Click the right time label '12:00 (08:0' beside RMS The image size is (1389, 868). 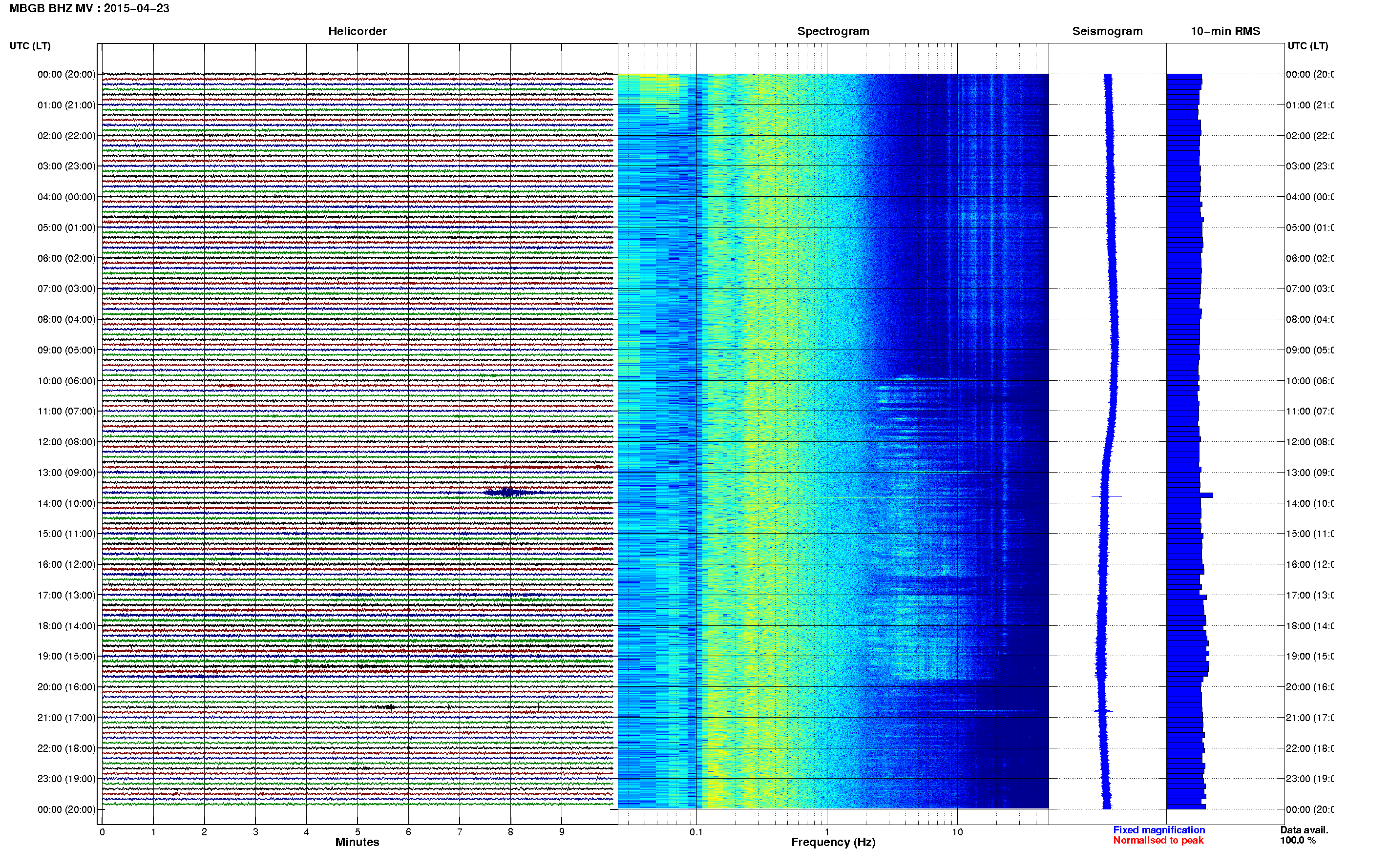pos(1309,441)
